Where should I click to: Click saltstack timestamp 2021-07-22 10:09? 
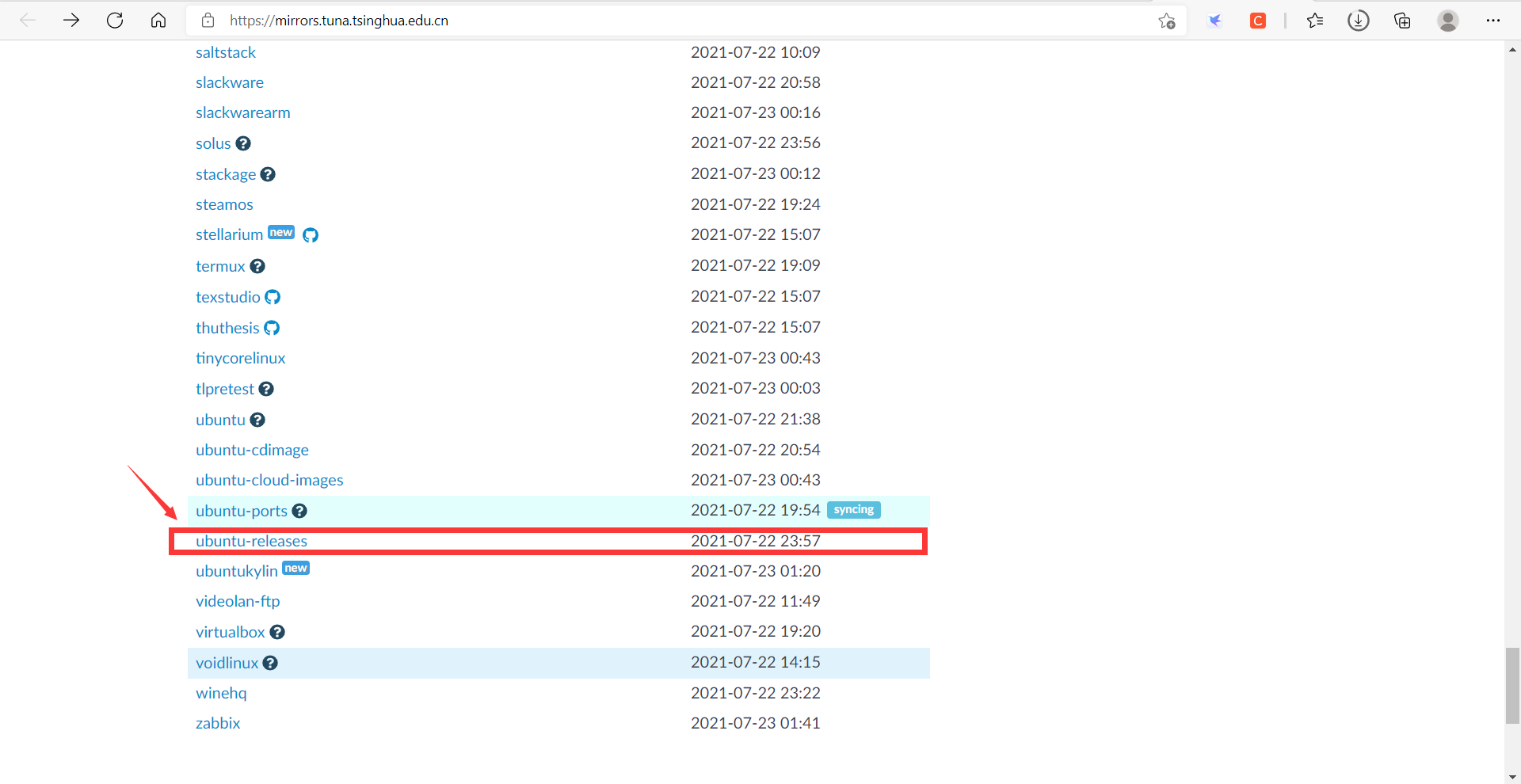click(x=756, y=52)
